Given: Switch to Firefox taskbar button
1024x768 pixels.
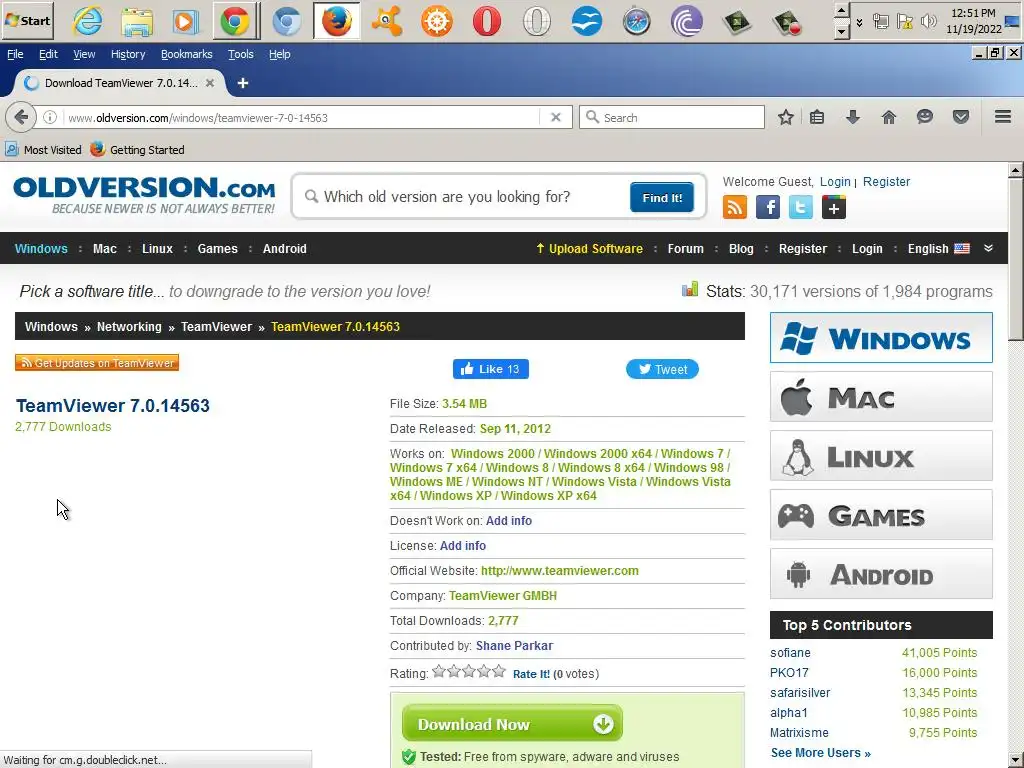Looking at the screenshot, I should (337, 21).
